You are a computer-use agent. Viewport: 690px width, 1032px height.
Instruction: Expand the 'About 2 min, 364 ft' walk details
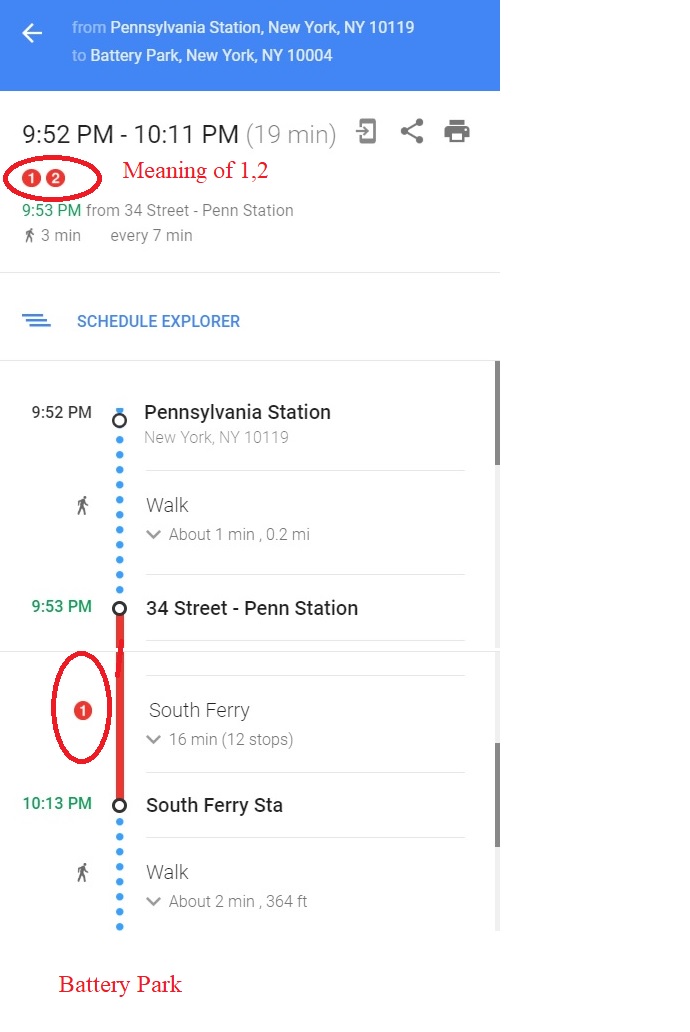pyautogui.click(x=153, y=901)
